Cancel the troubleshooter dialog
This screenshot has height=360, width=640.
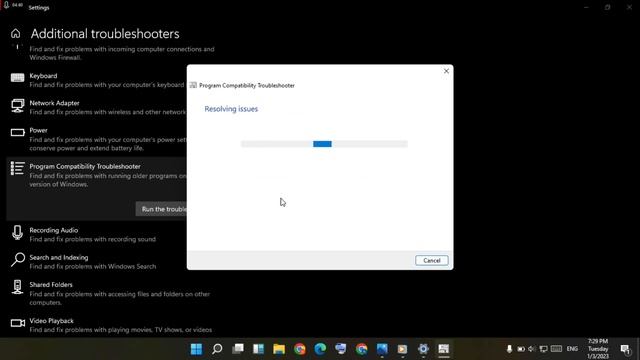click(x=431, y=260)
